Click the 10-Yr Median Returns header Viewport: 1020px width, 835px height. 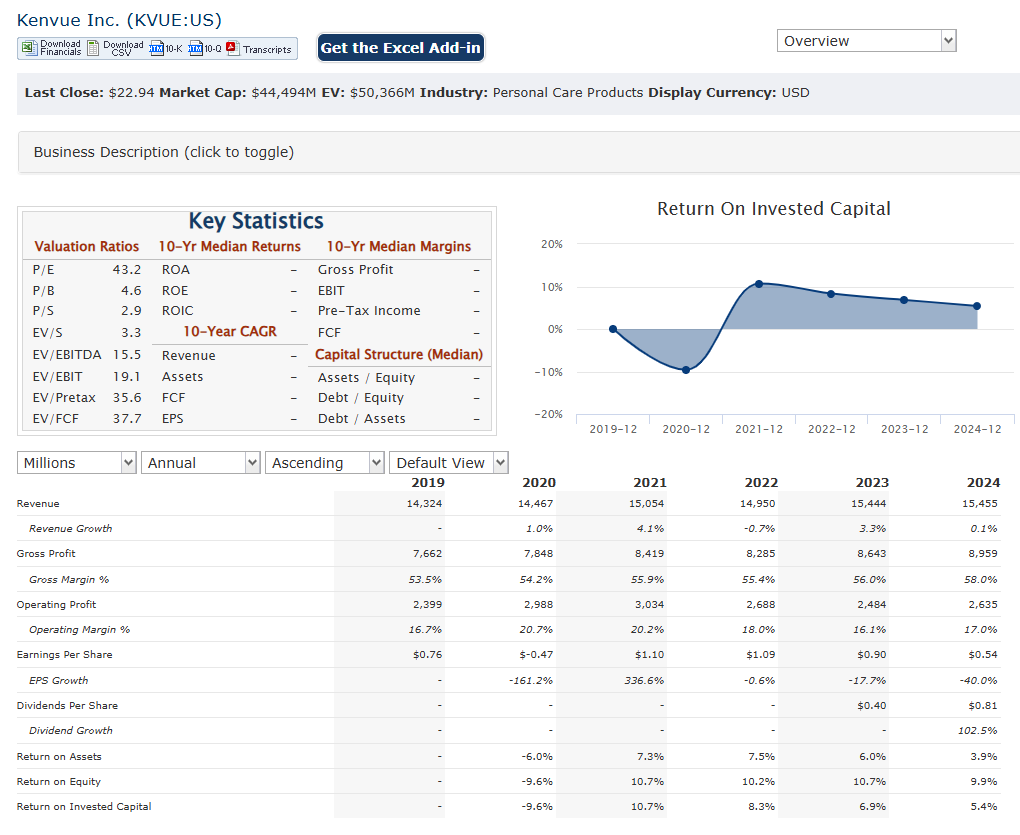pos(230,246)
